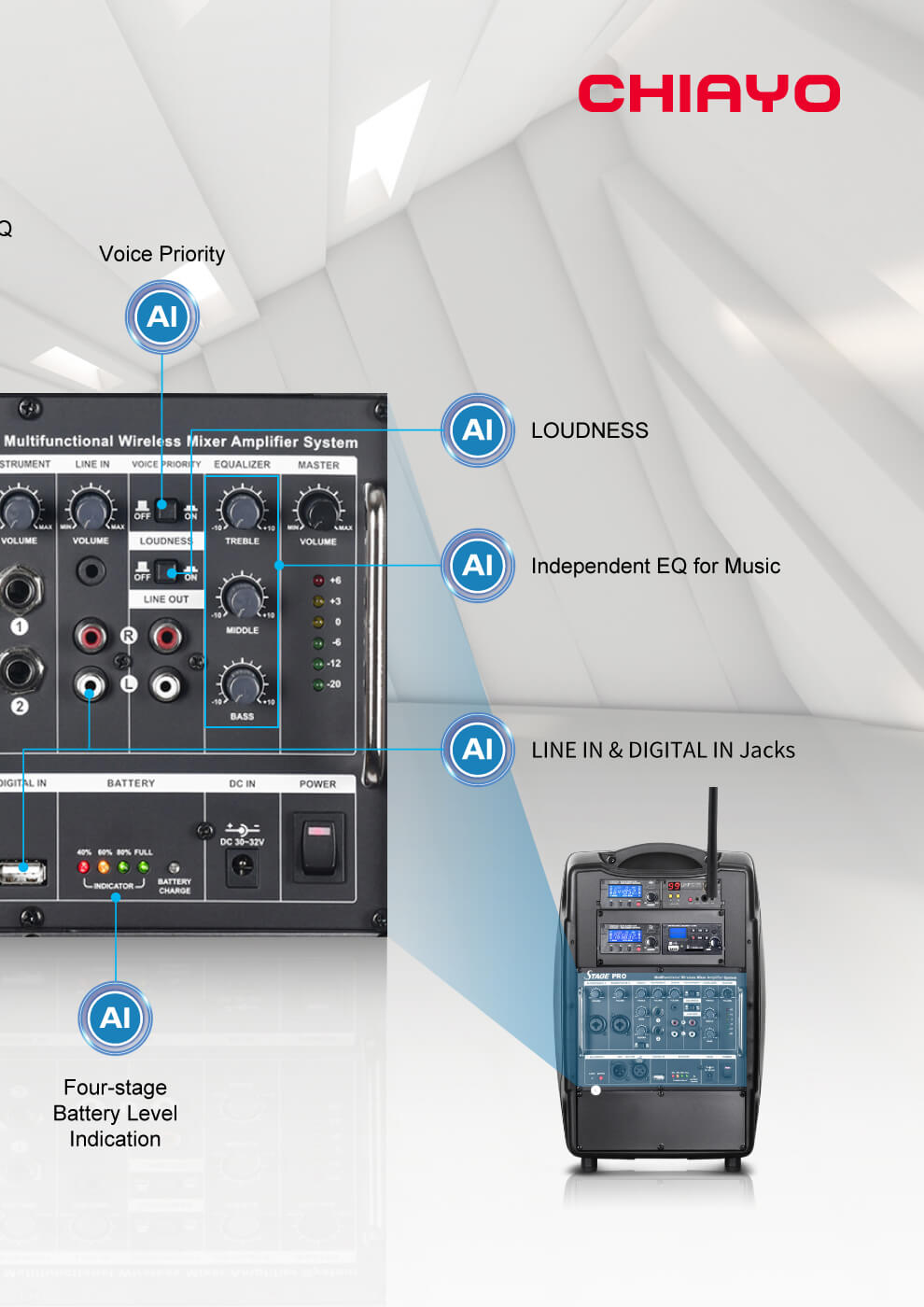Click the Line In 3.5mm jack

[x=91, y=569]
